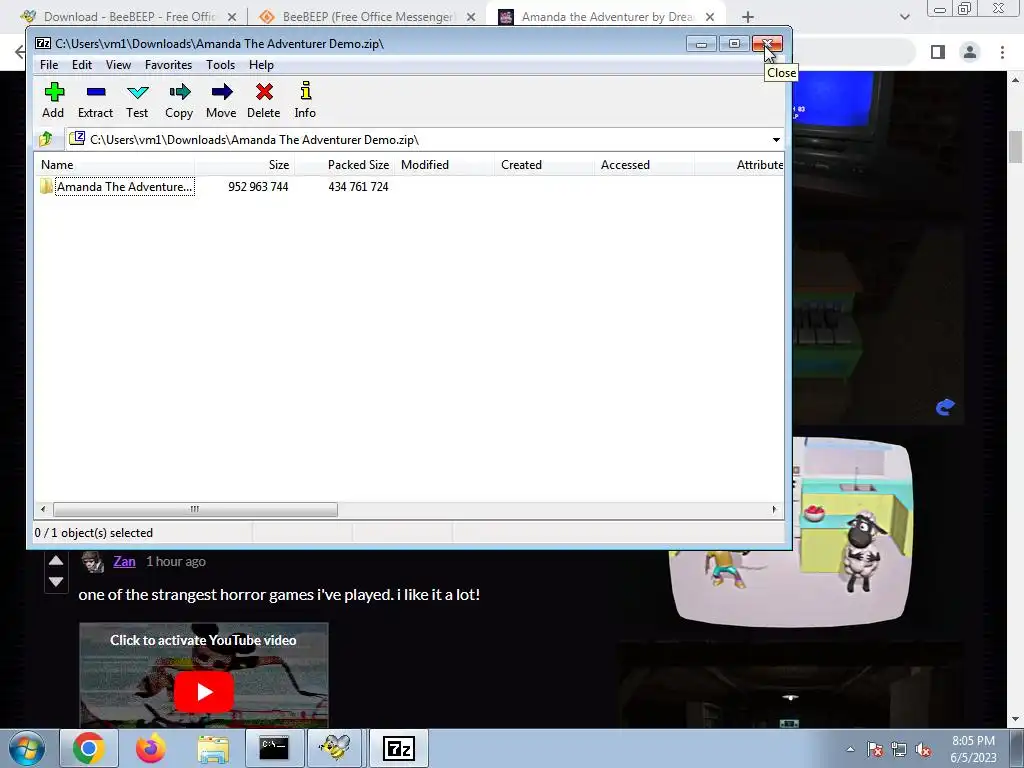This screenshot has height=768, width=1024.
Task: Show hidden system tray icons
Action: 850,750
